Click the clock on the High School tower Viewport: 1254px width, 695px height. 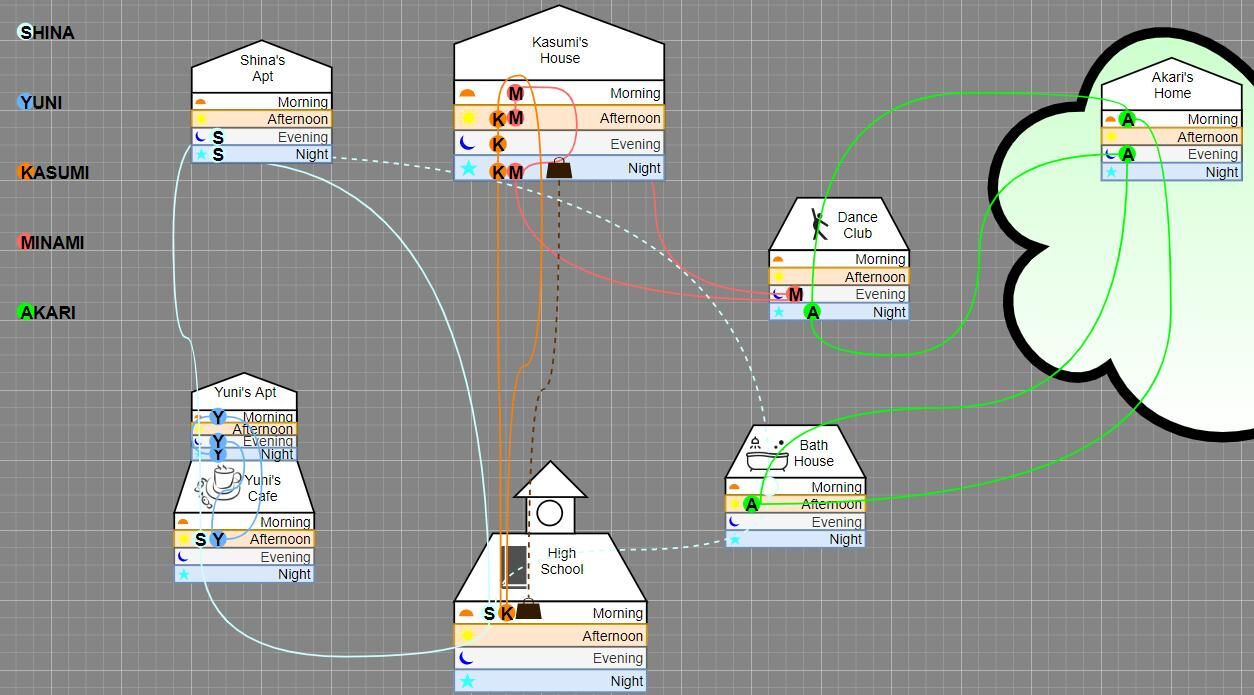[x=549, y=513]
